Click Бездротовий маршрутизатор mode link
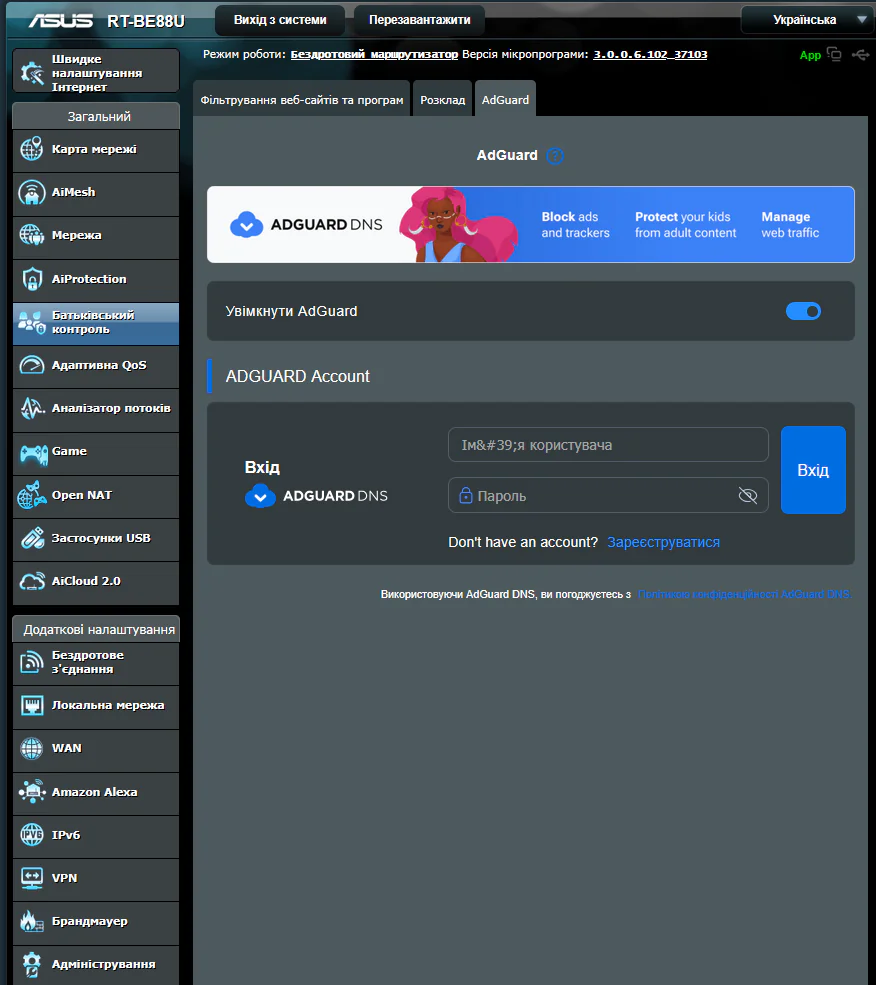 click(374, 55)
